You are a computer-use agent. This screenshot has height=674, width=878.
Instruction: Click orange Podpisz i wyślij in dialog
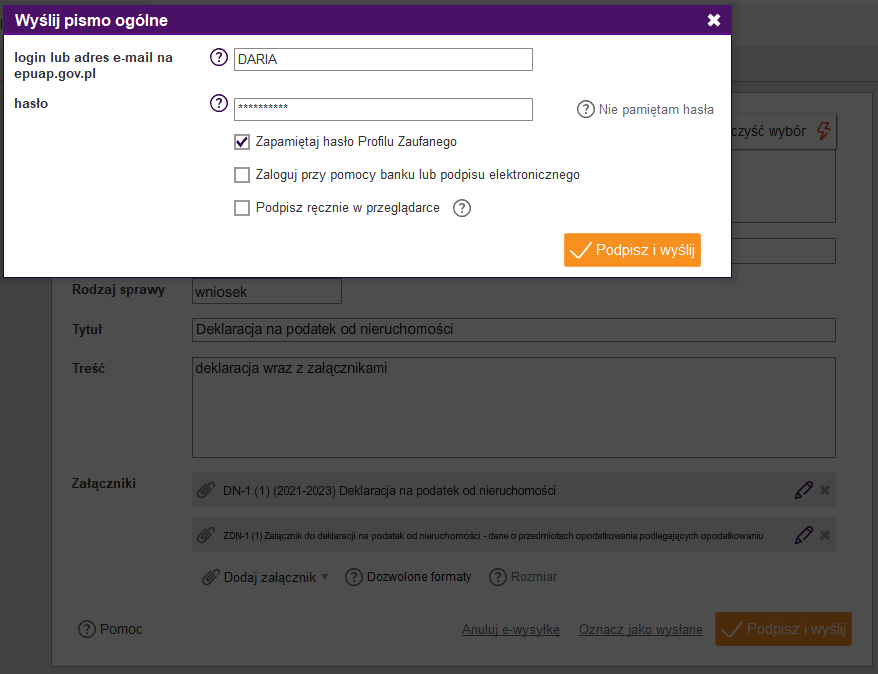pyautogui.click(x=632, y=250)
